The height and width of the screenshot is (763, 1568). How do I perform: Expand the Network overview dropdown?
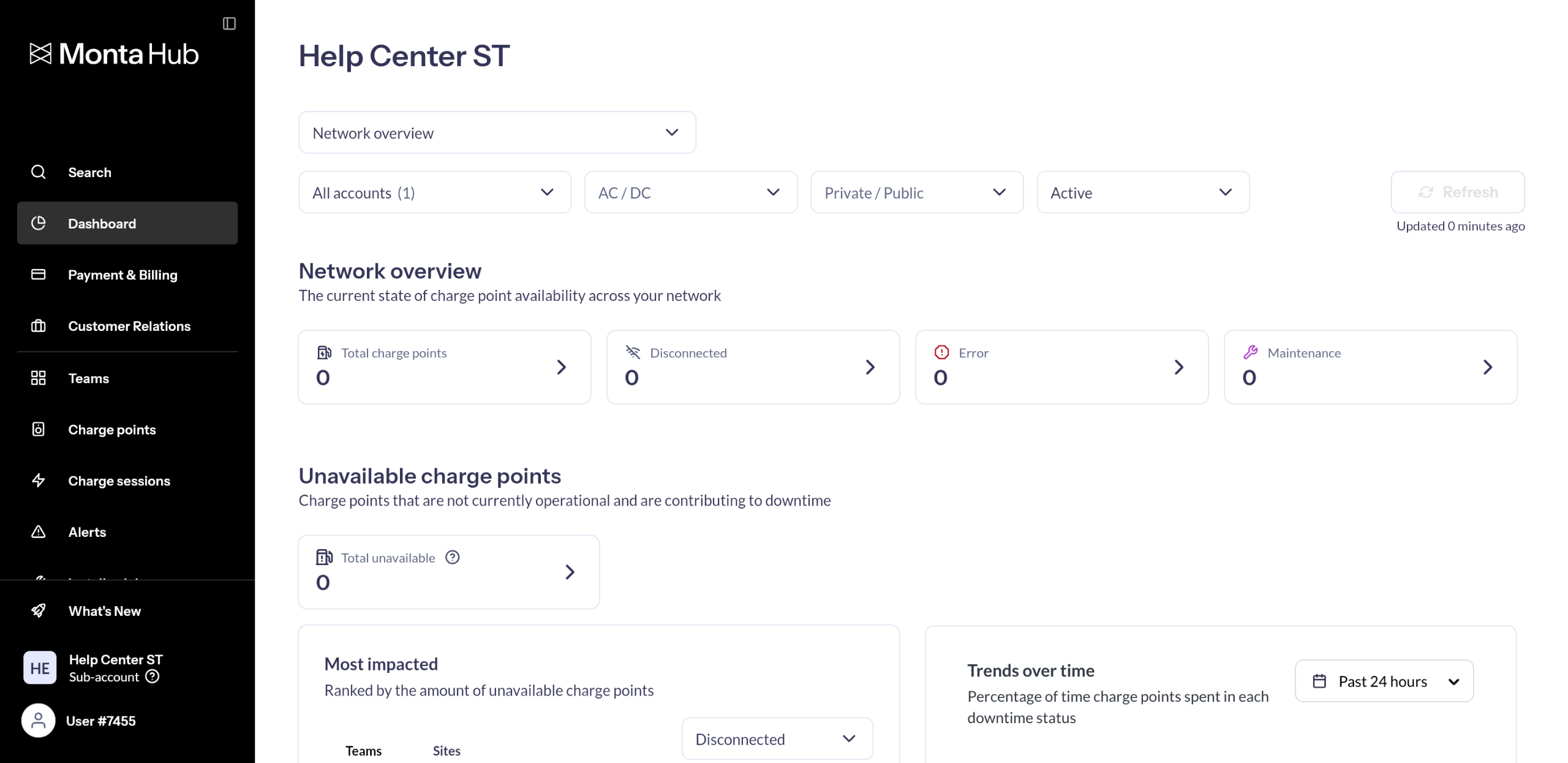[x=497, y=132]
